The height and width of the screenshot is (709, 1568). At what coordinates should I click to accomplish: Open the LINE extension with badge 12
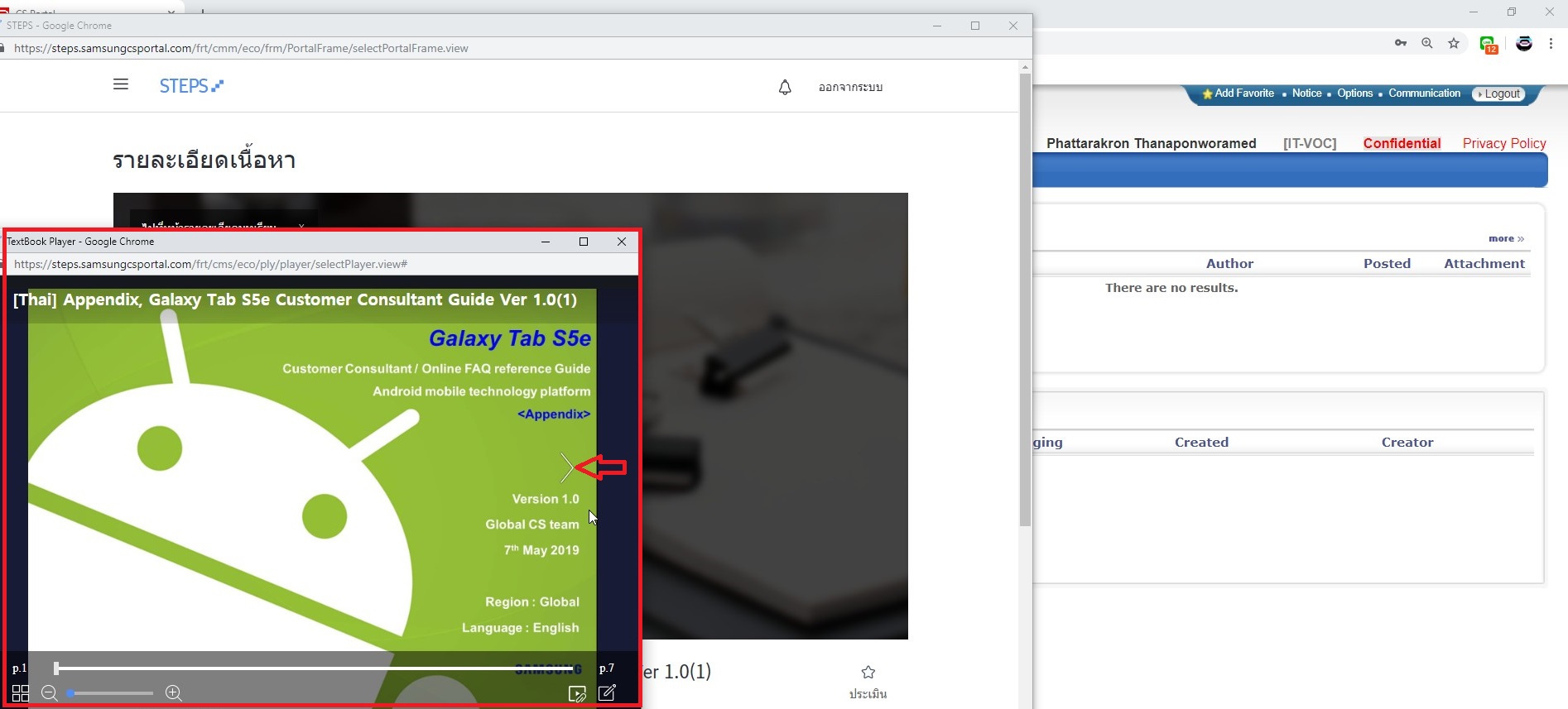pyautogui.click(x=1489, y=45)
